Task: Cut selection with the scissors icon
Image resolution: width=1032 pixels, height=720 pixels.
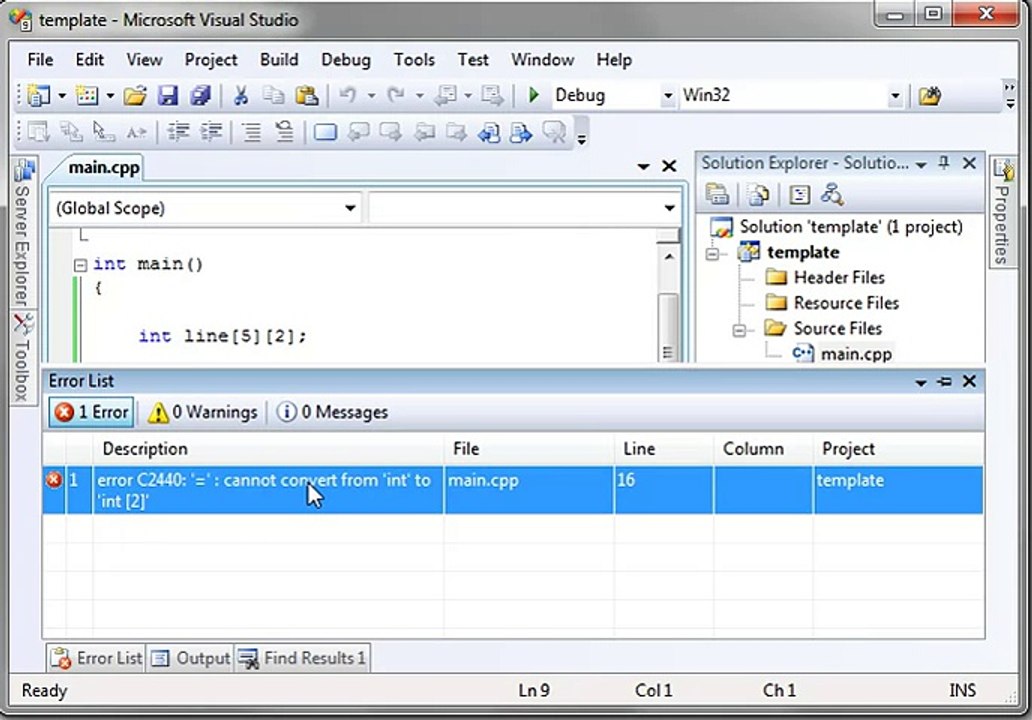Action: 241,96
